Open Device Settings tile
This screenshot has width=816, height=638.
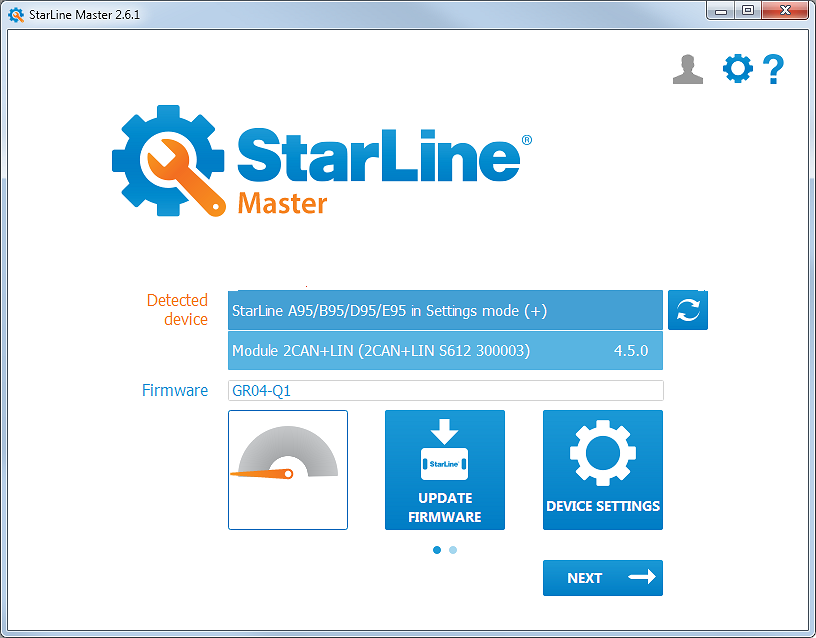[x=603, y=470]
